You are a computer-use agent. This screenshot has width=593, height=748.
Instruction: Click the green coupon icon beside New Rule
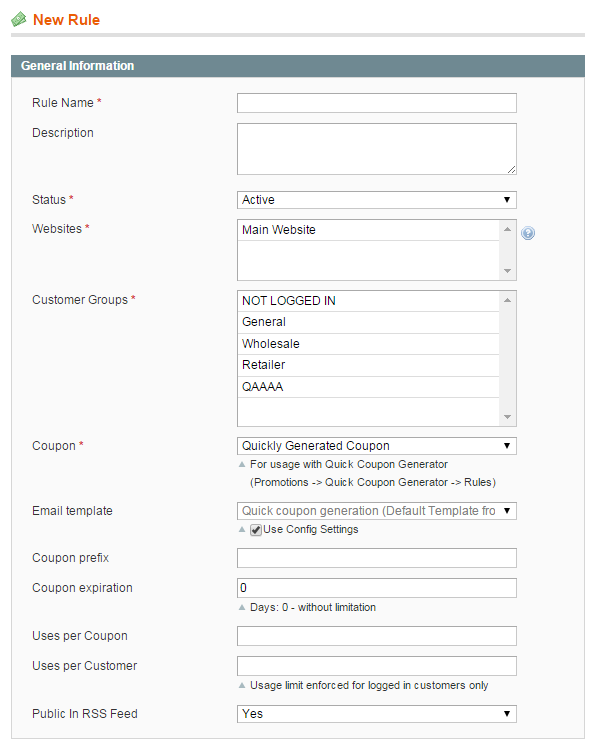tap(19, 20)
